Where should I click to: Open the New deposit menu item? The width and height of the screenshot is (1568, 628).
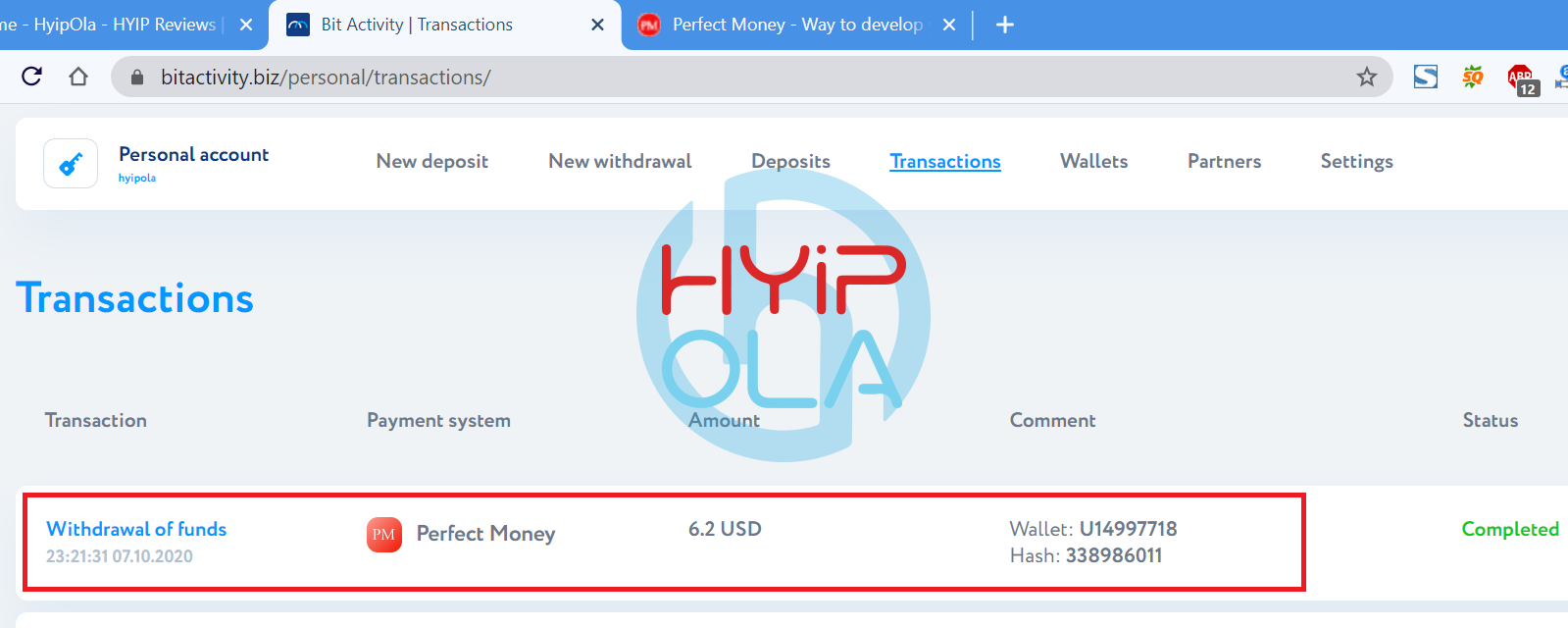coord(432,161)
